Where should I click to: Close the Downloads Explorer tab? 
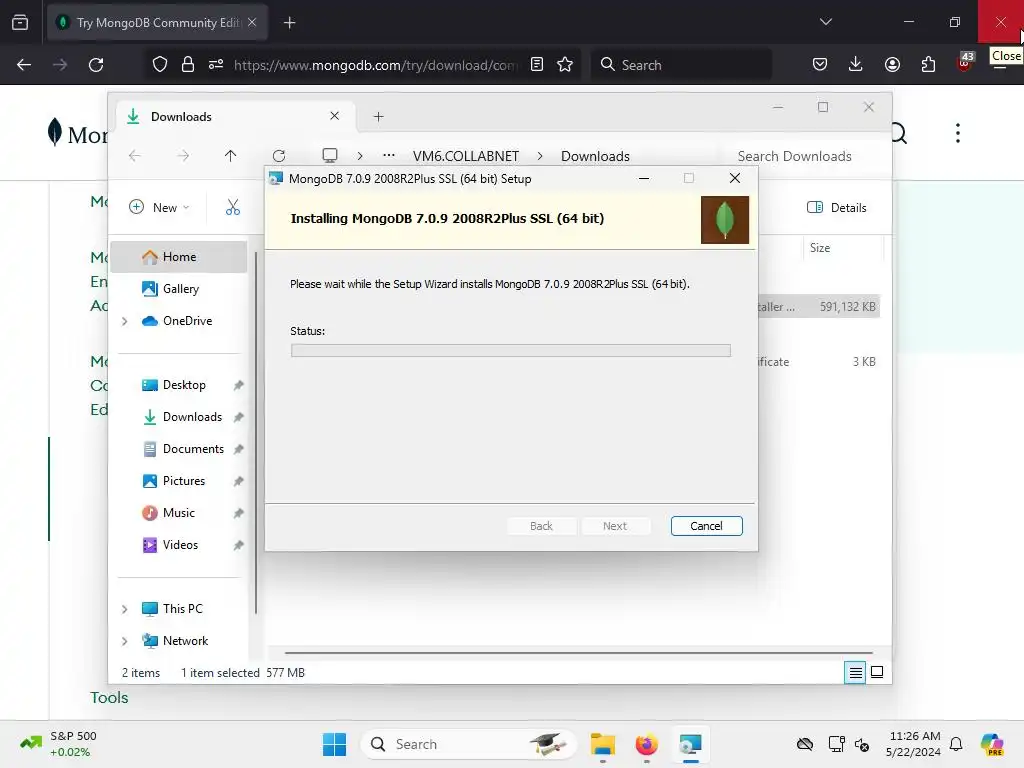pyautogui.click(x=334, y=116)
